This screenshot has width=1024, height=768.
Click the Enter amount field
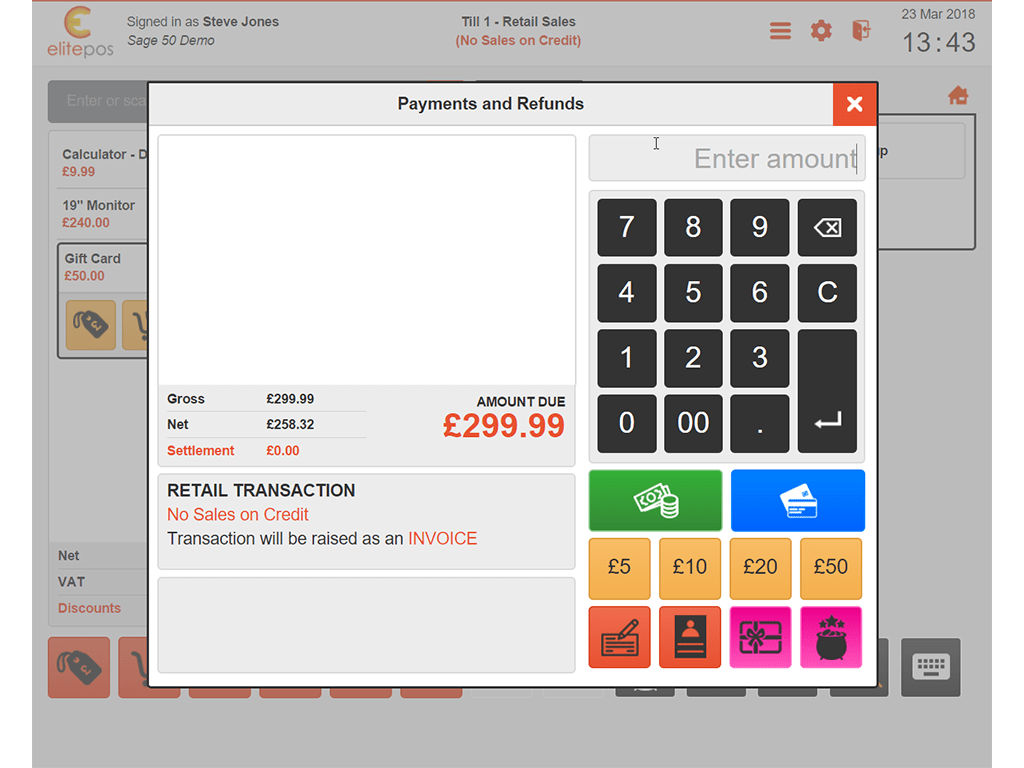point(727,157)
